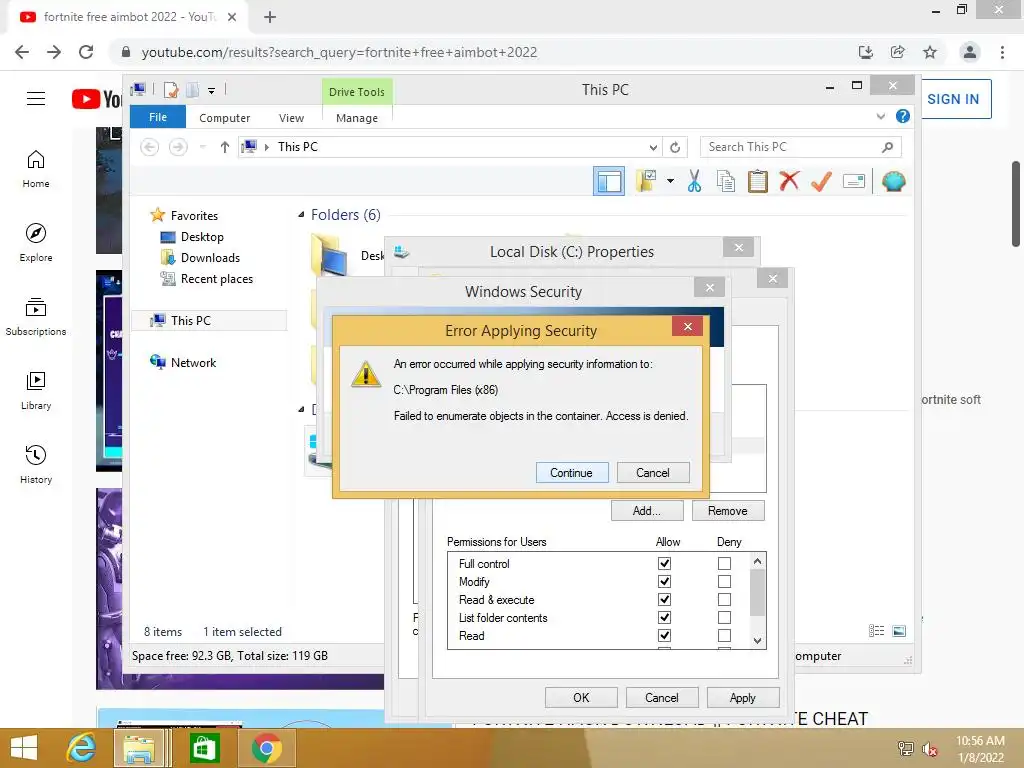Screen dimensions: 1024x768
Task: Click the Remove button in permissions dialog
Action: coord(728,511)
